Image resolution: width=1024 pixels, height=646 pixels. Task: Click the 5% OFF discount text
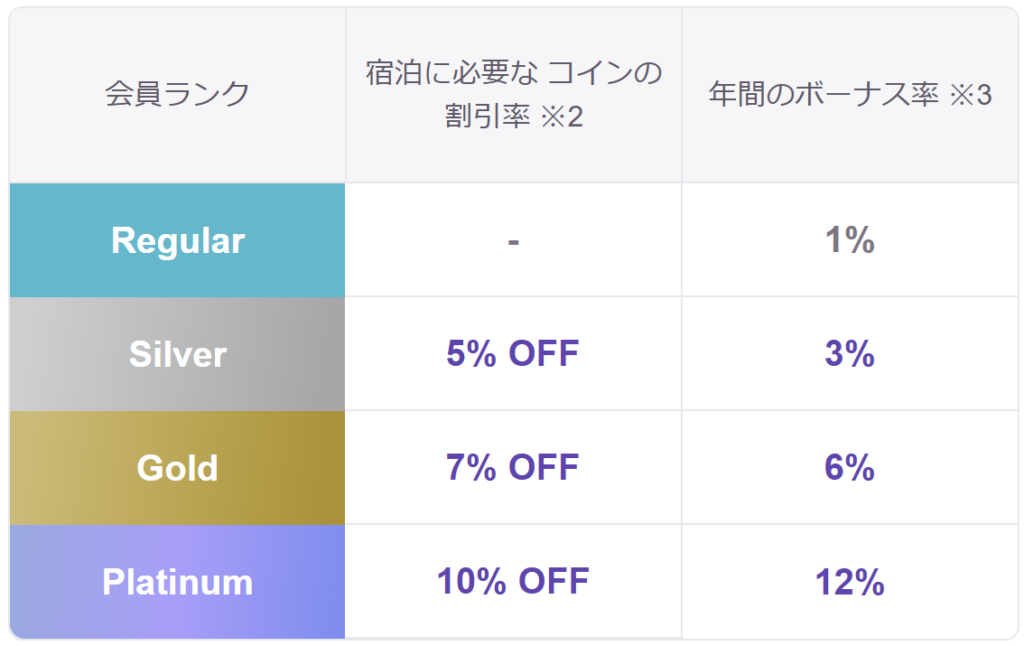click(x=513, y=354)
